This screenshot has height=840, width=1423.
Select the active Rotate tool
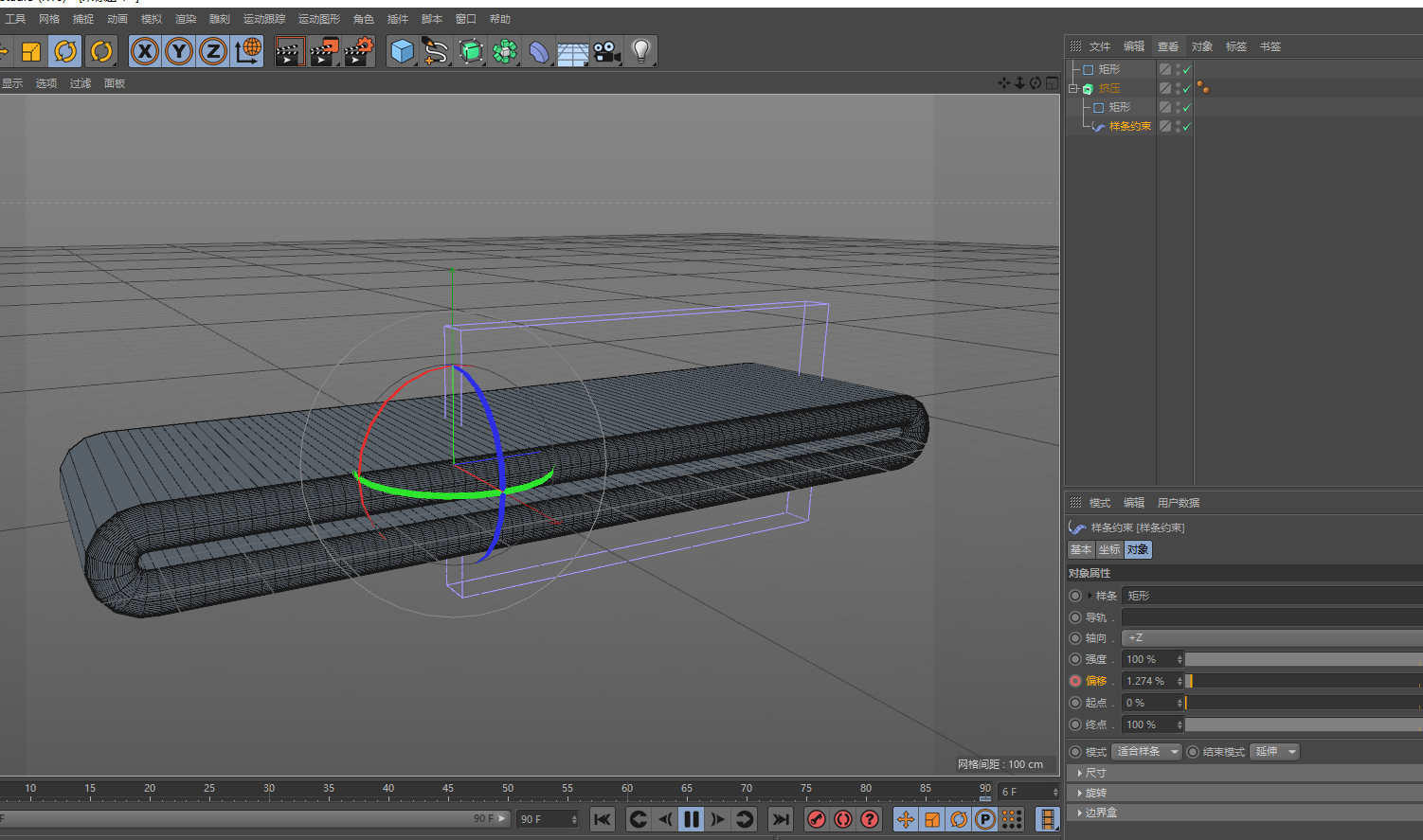[x=65, y=51]
